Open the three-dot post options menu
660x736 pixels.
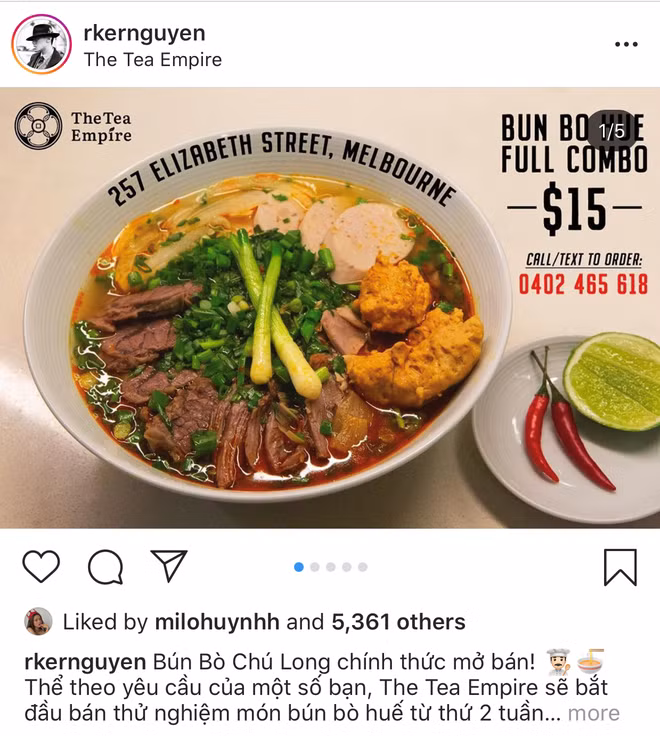coord(626,44)
